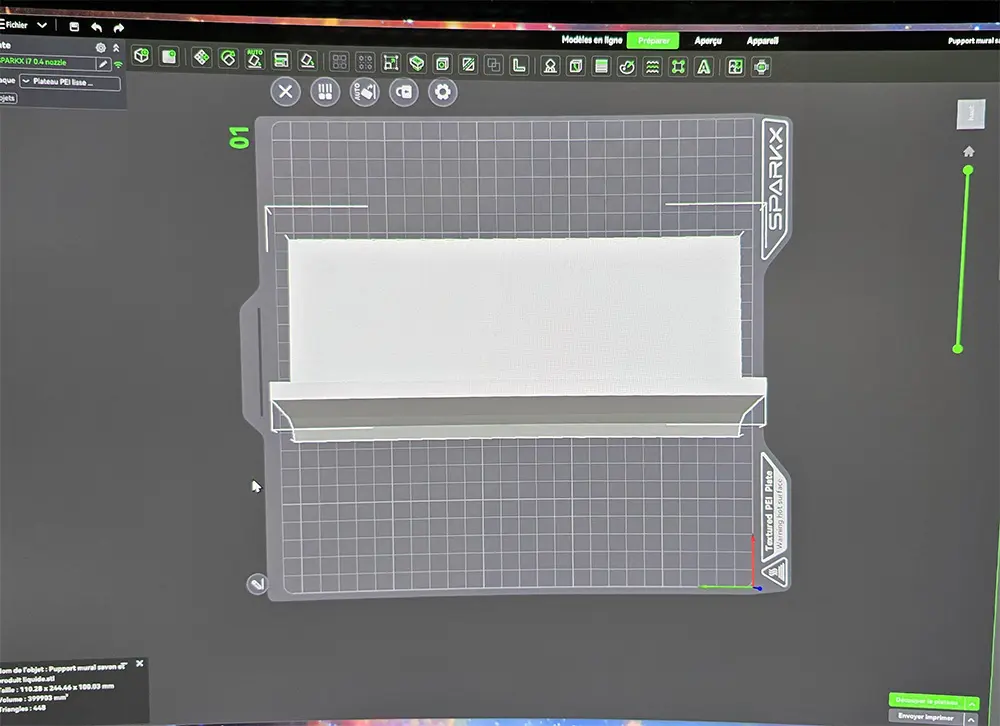Click the round plate lock button
Viewport: 1000px width, 726px height.
pyautogui.click(x=404, y=93)
